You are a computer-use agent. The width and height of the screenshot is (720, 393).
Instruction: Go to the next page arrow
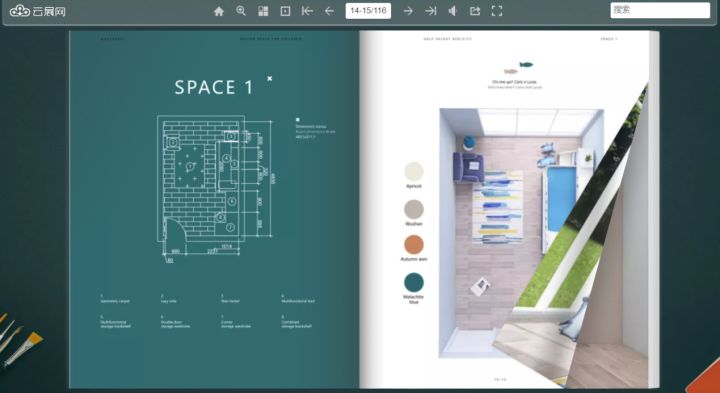pos(408,11)
